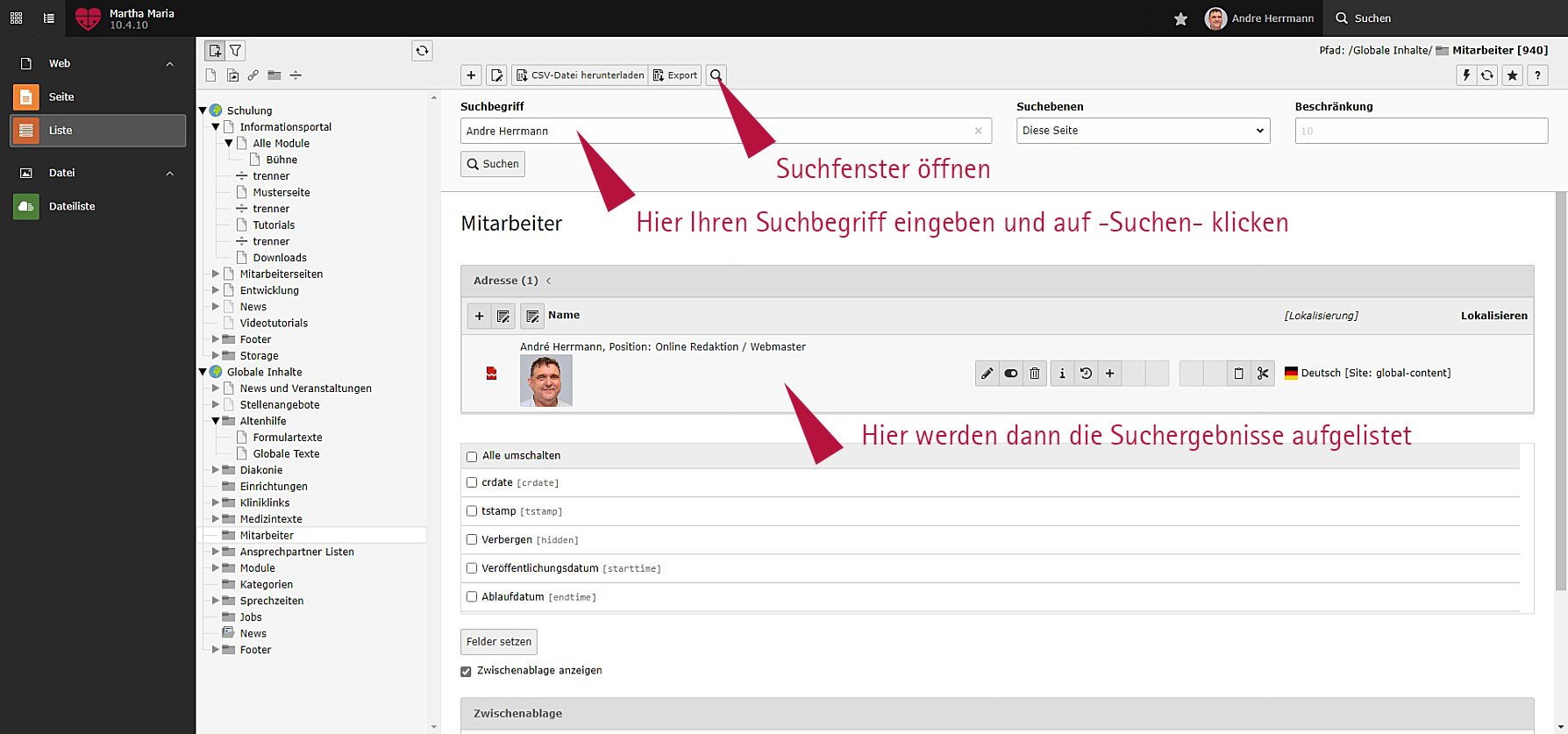This screenshot has height=734, width=1568.
Task: Collapse Schulung tree node
Action: pos(203,110)
